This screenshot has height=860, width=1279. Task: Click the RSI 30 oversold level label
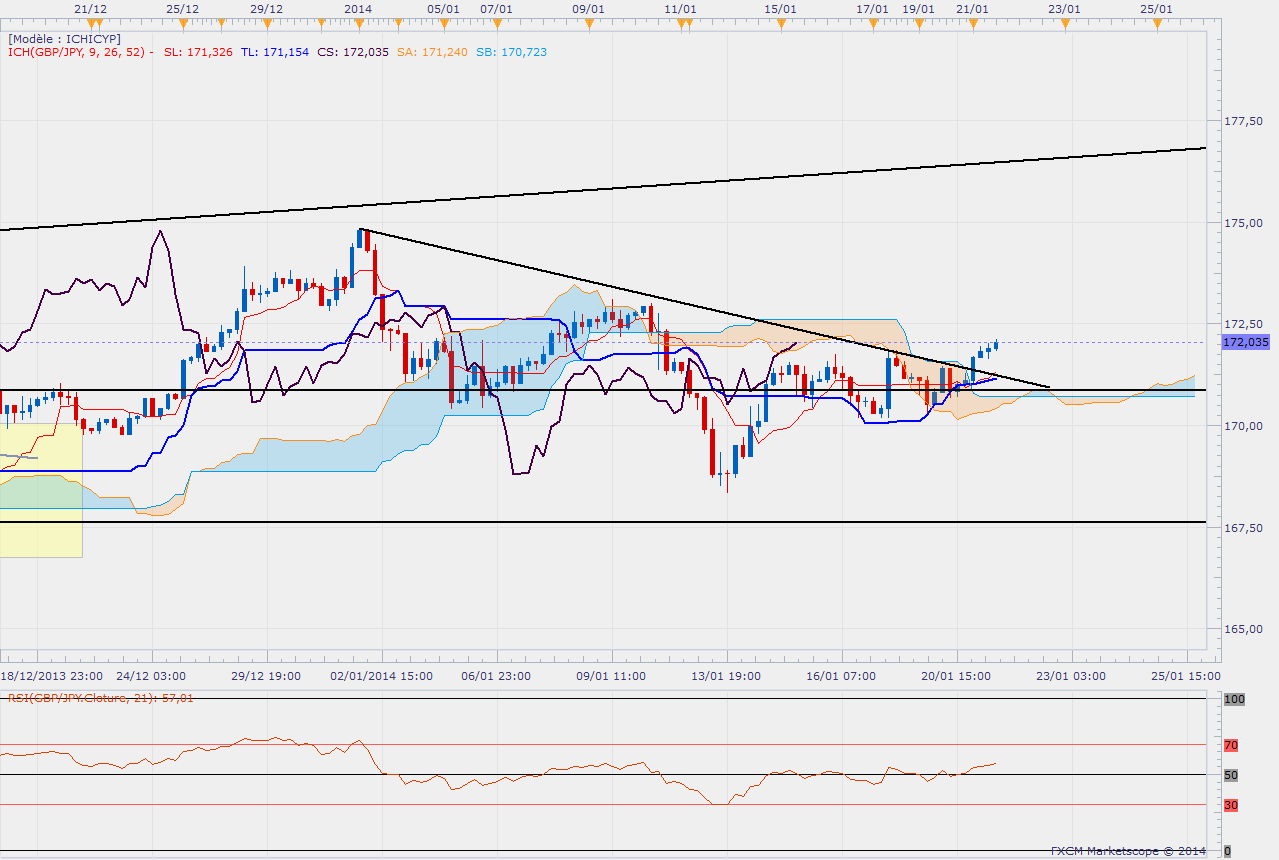point(1231,805)
